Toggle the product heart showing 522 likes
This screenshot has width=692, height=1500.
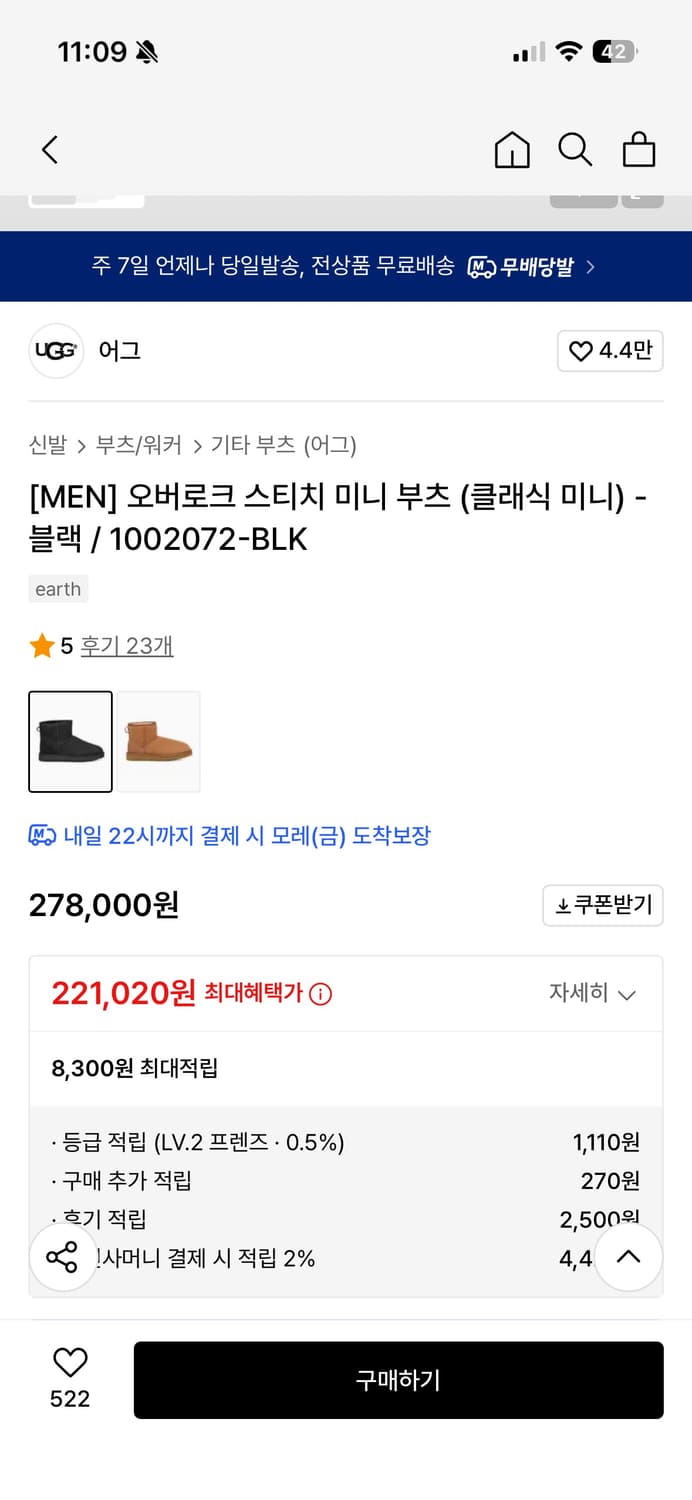68,1365
